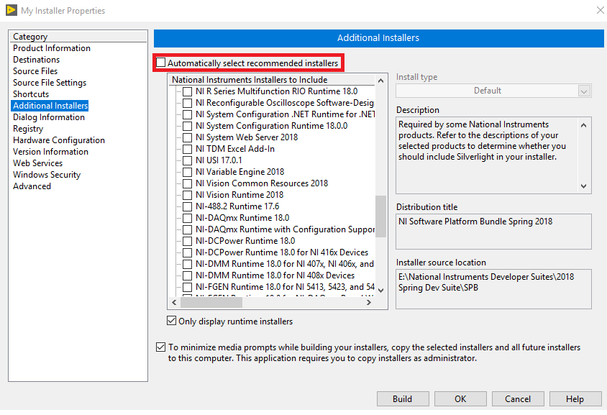
Task: Check NI-488.2 Runtime 17.6
Action: tap(187, 206)
